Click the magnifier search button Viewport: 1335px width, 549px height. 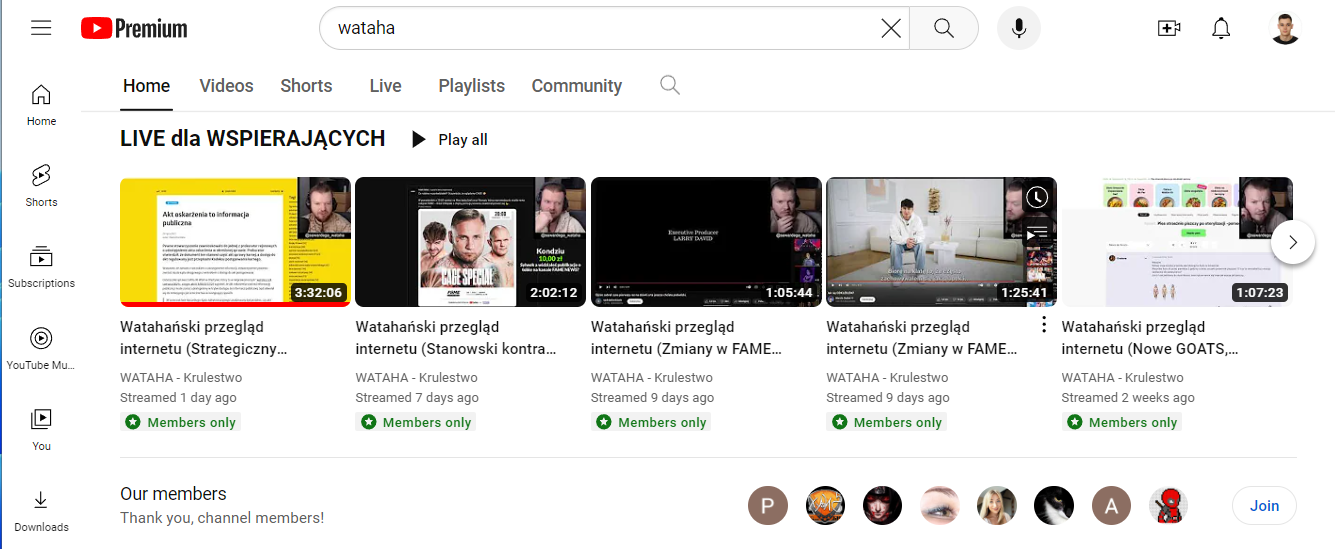944,28
